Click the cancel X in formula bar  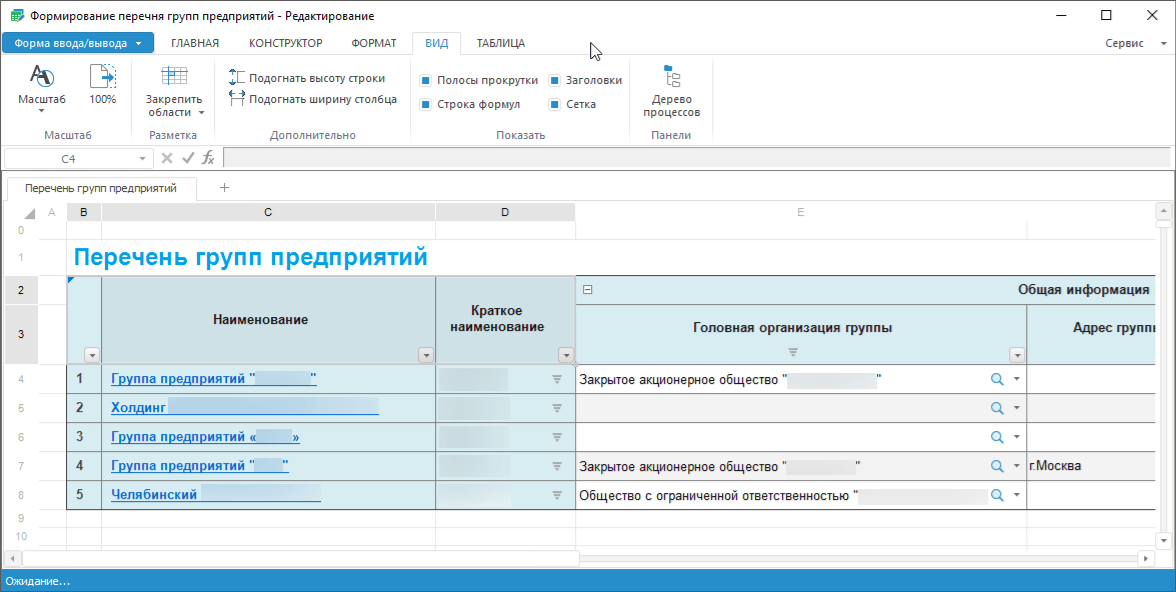pos(167,158)
